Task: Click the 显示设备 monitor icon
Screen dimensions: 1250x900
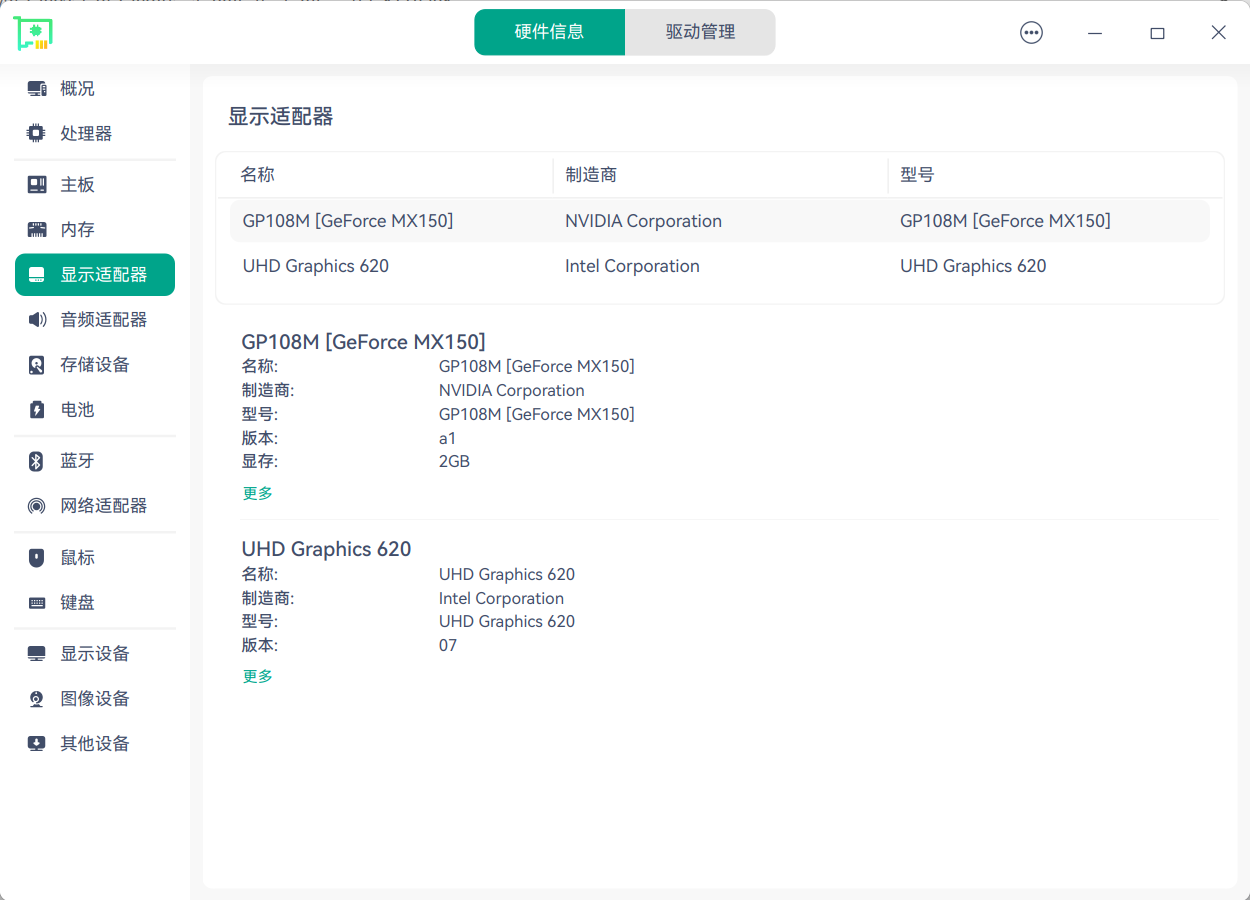Action: (x=37, y=654)
